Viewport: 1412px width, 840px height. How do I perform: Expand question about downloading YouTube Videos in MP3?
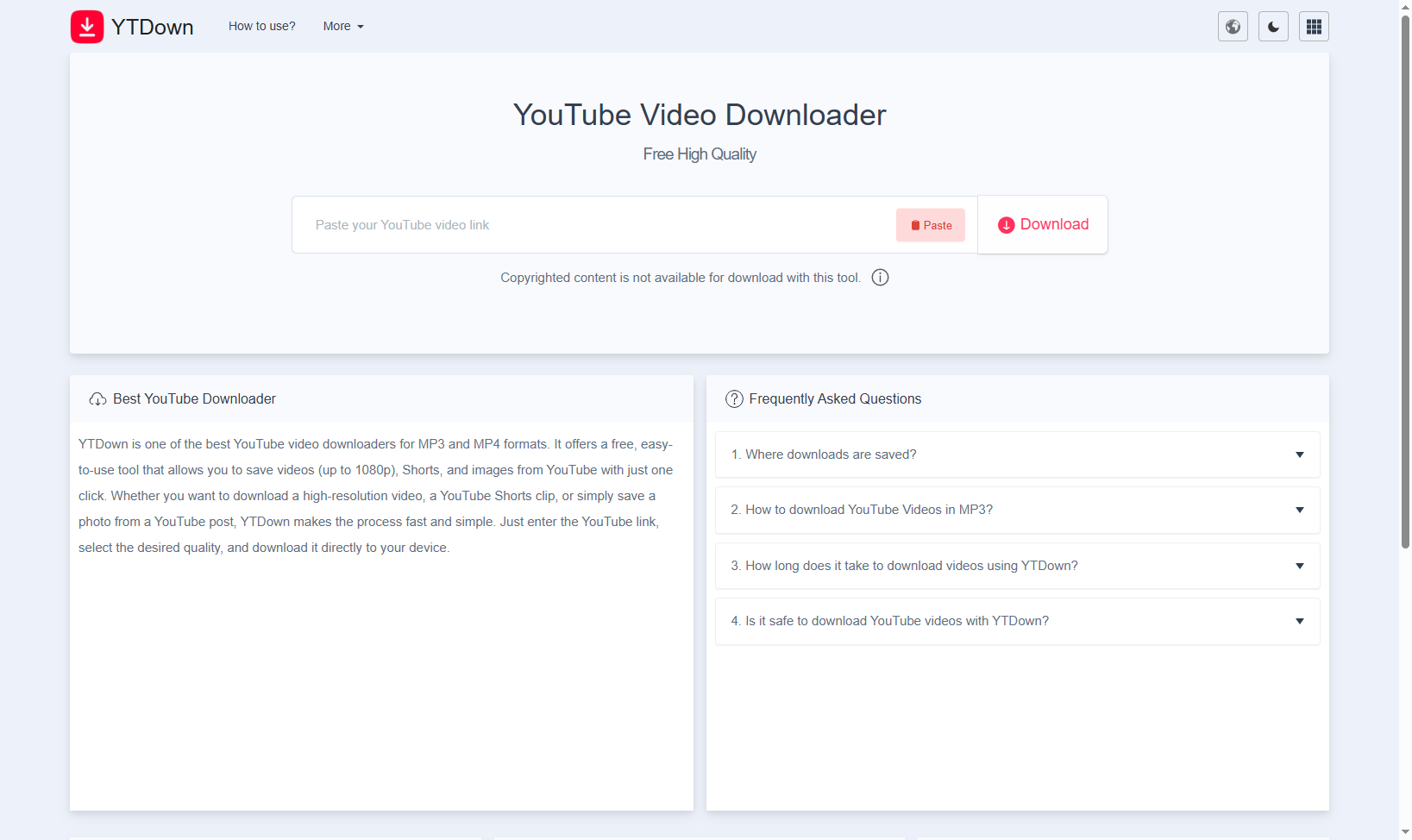[x=1016, y=510]
